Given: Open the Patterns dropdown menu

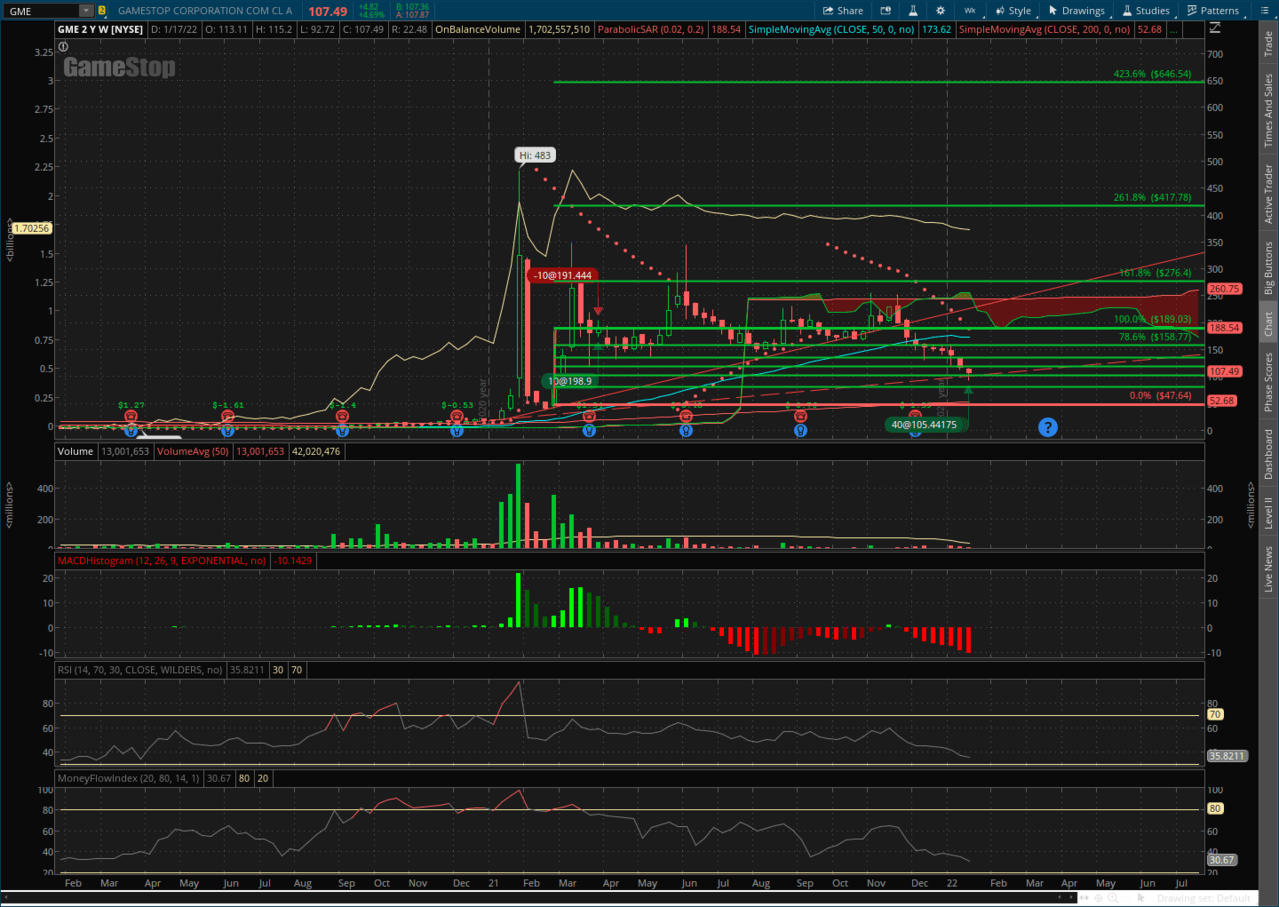Looking at the screenshot, I should pos(1212,11).
